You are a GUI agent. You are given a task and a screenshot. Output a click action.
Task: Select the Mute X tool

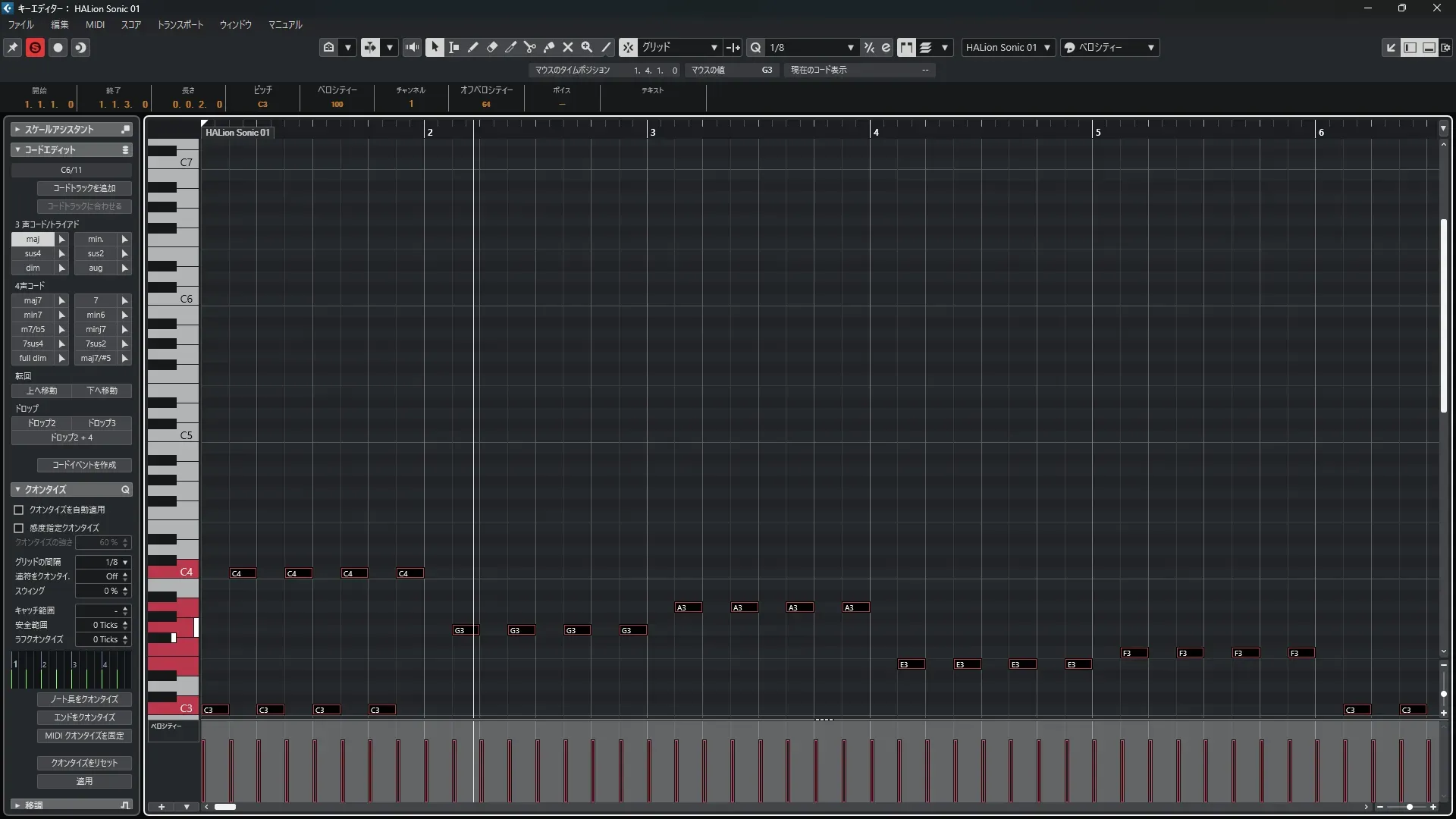(567, 47)
